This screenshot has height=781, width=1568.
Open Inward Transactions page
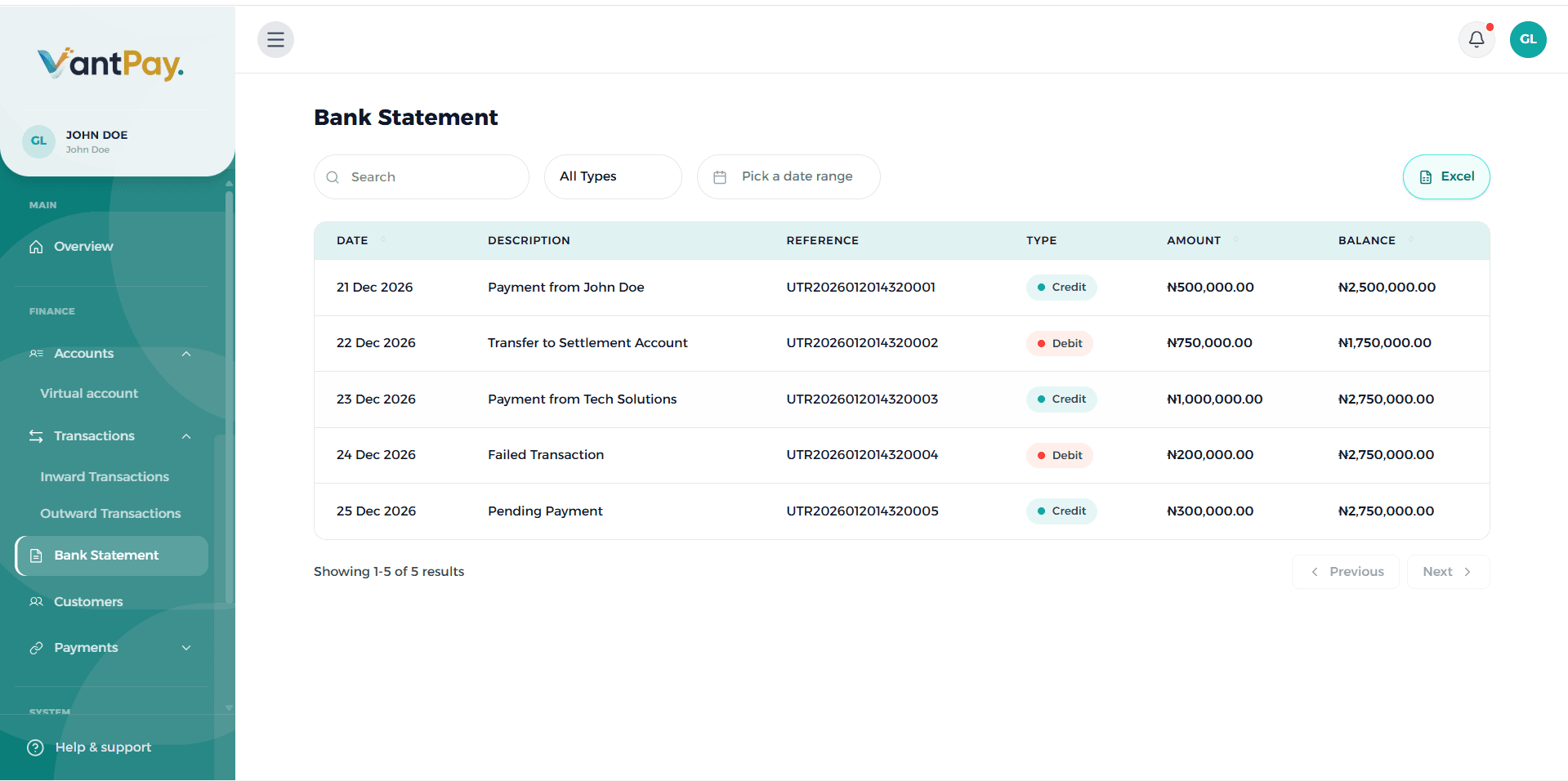104,476
